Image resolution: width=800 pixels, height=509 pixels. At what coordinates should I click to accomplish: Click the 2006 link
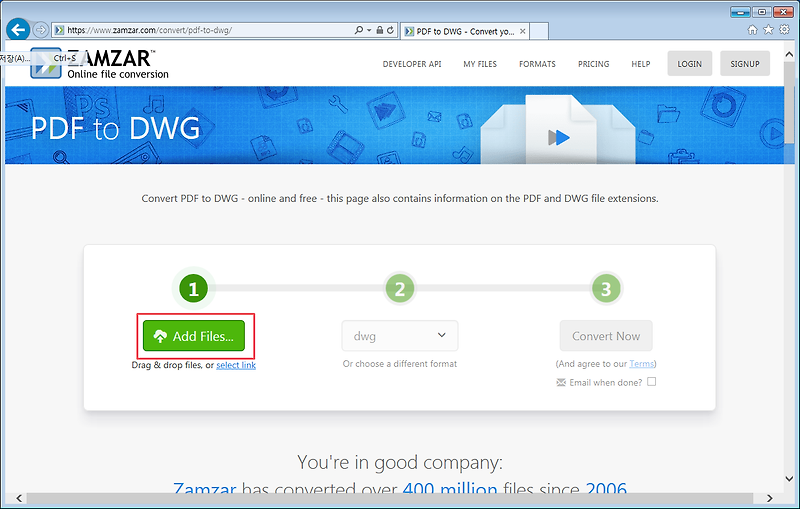tap(606, 490)
